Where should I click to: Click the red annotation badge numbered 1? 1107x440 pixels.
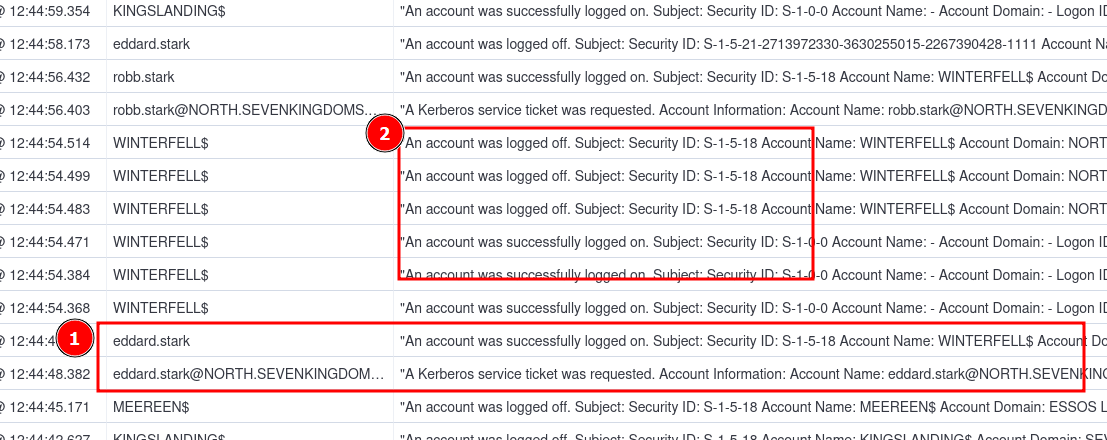pos(76,339)
